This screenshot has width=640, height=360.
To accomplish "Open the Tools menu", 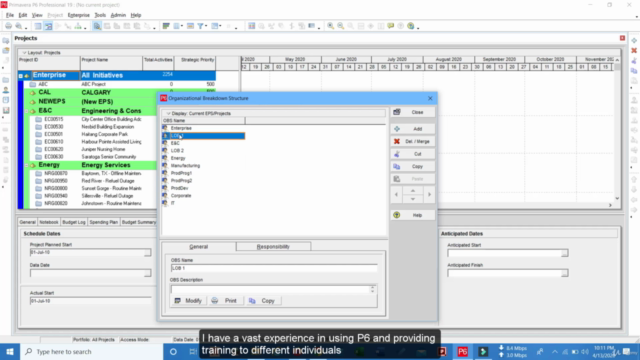I will (100, 15).
